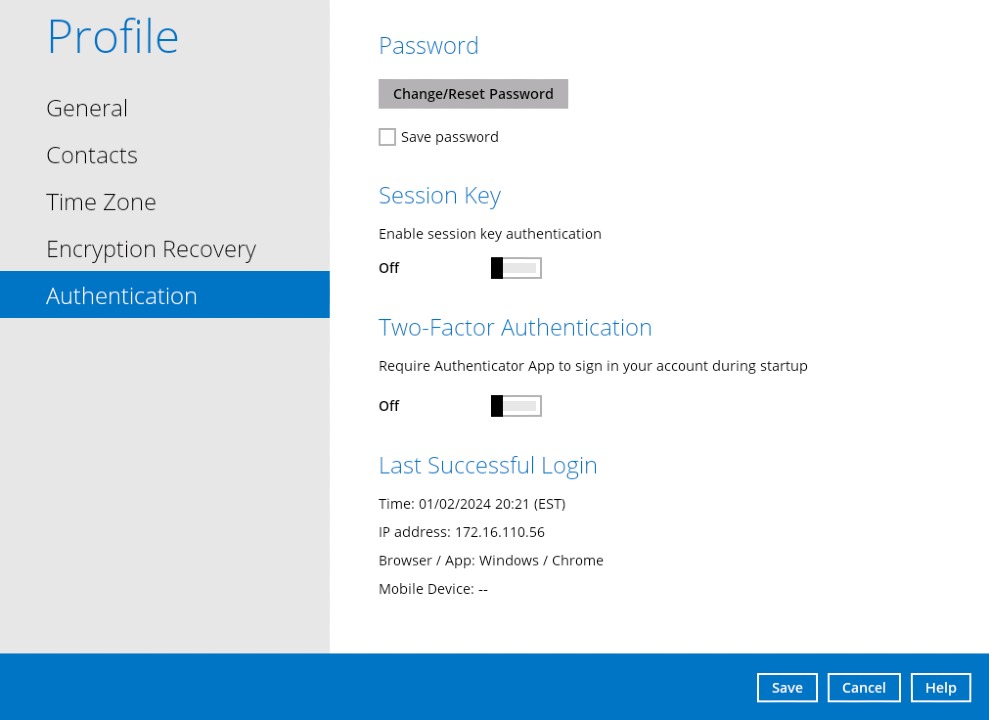Click the Session Key heading
The width and height of the screenshot is (989, 720).
(x=439, y=195)
